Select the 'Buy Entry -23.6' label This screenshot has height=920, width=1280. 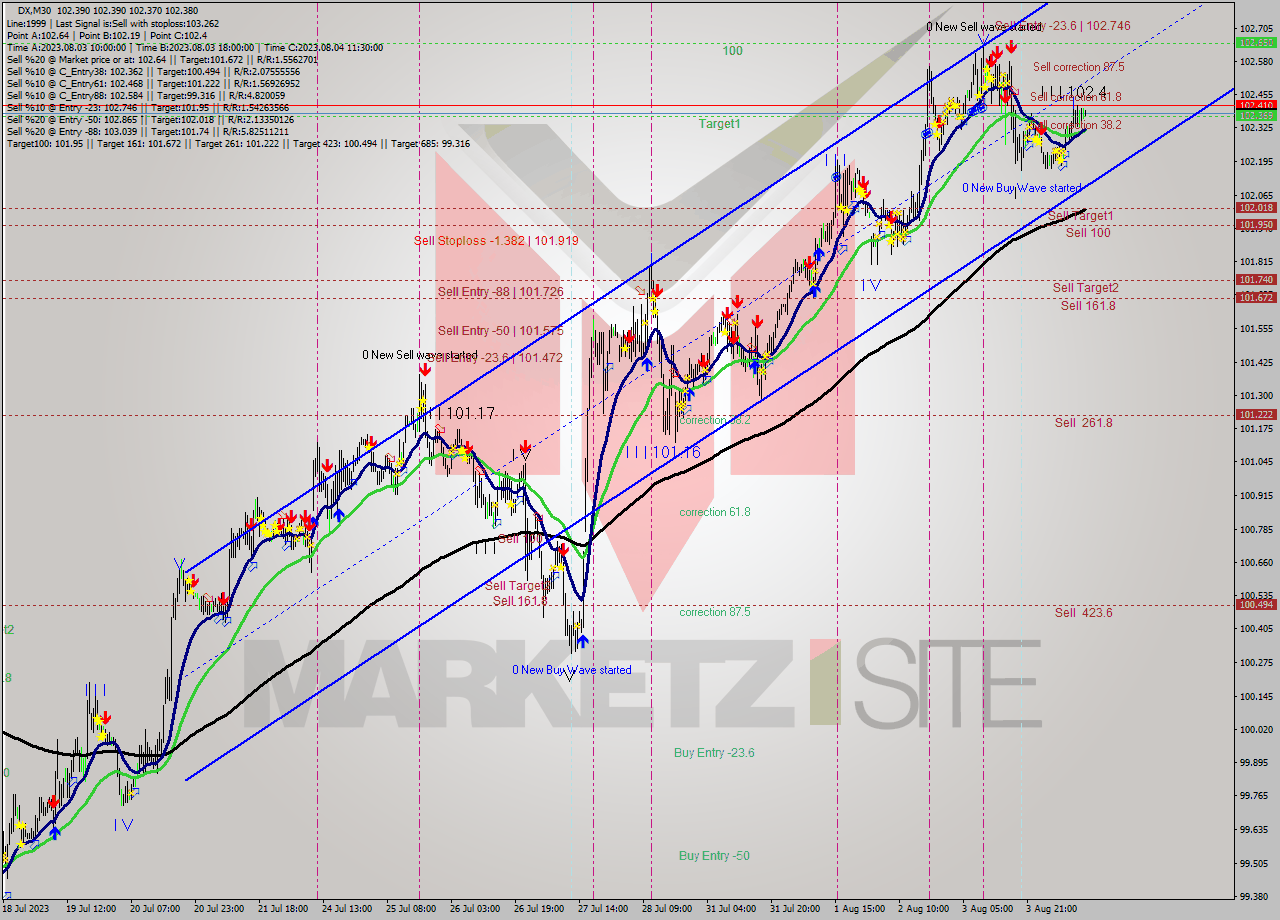tap(714, 753)
